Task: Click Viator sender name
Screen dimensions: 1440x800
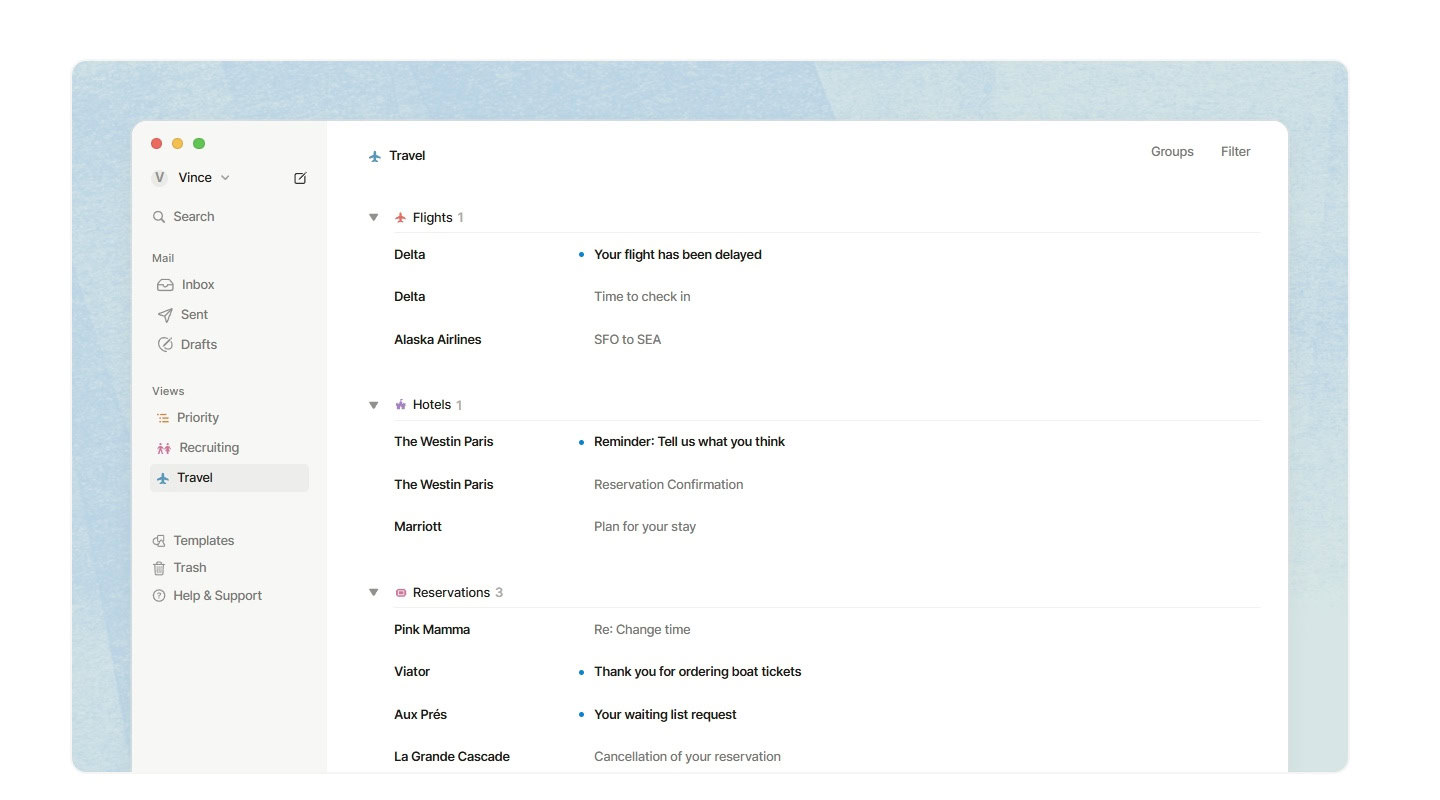Action: tap(412, 672)
